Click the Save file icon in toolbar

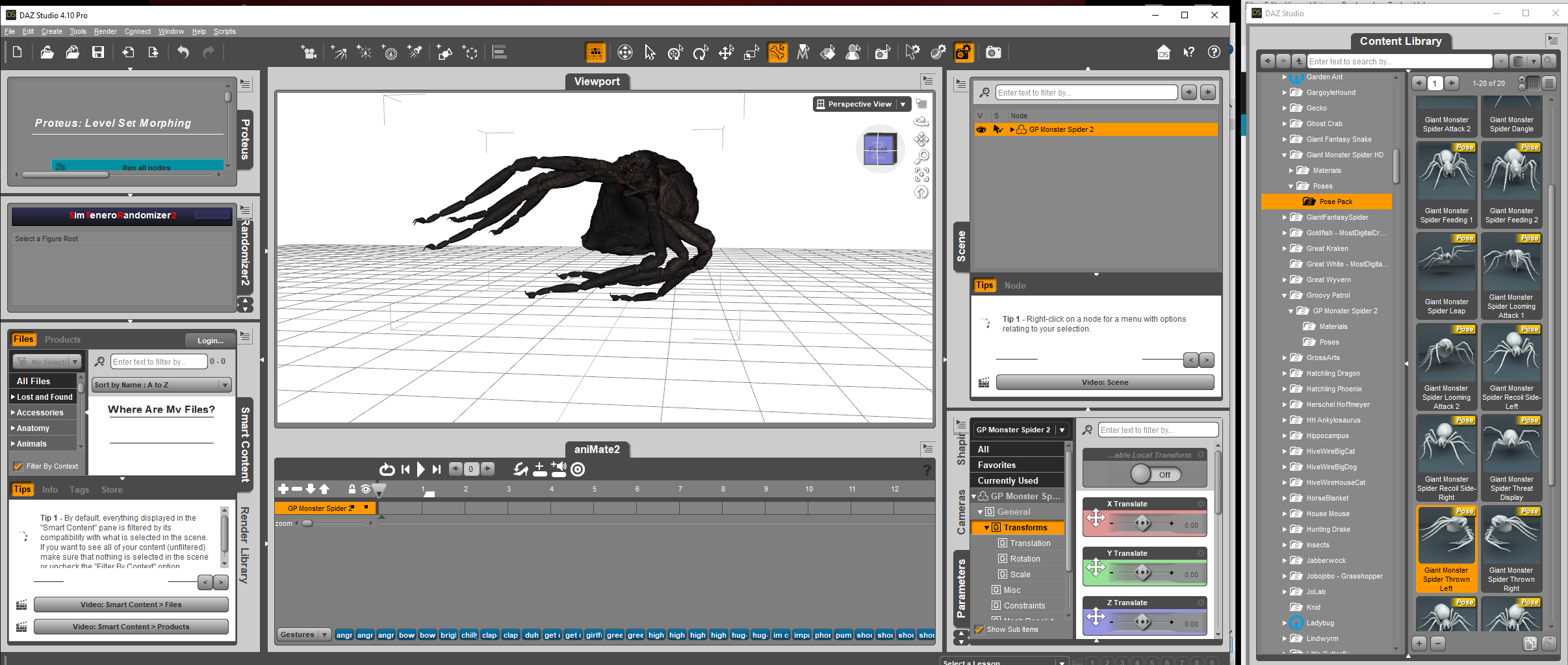tap(98, 53)
